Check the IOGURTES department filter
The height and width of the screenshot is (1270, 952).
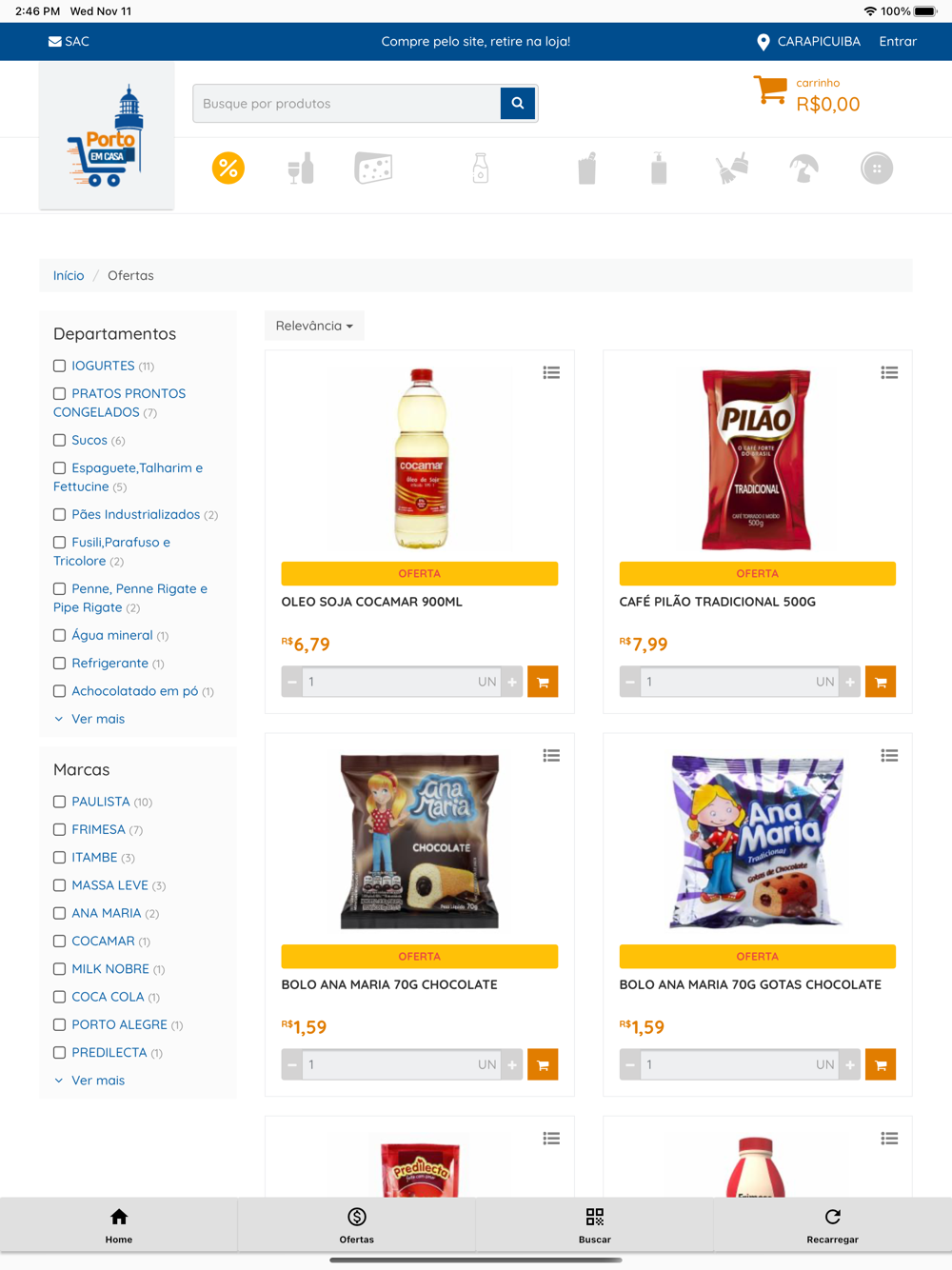tap(59, 366)
